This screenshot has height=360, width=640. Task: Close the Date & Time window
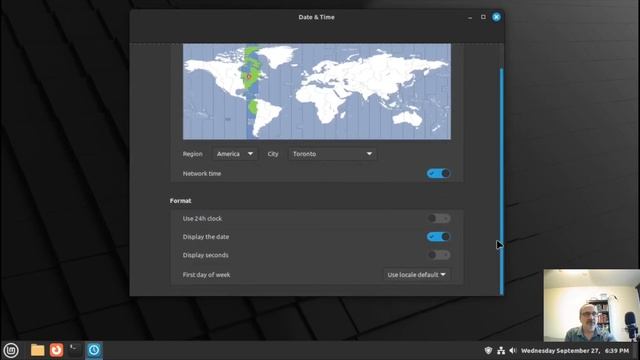496,17
